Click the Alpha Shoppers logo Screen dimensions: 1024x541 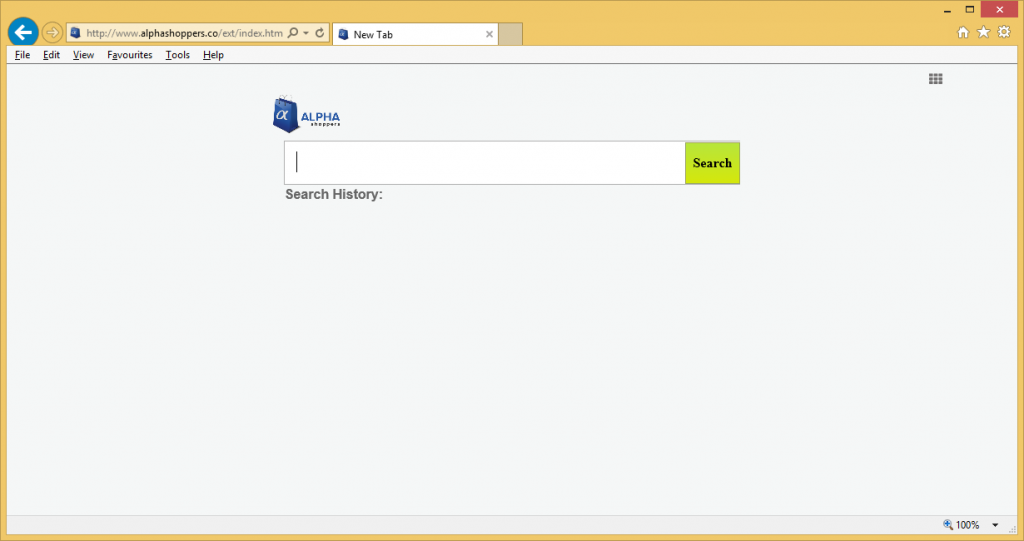pos(306,114)
